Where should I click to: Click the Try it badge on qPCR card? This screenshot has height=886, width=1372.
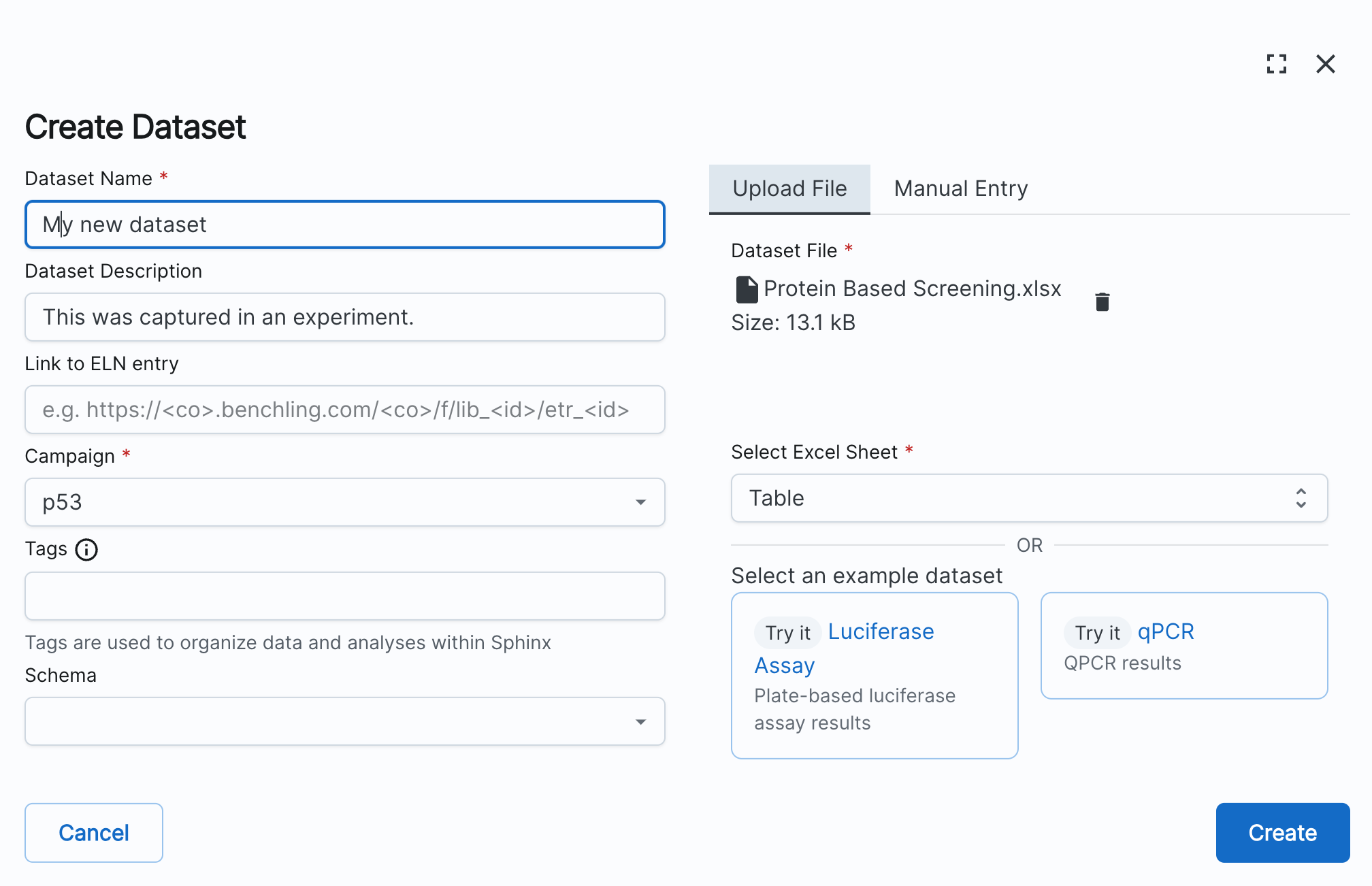[1096, 632]
